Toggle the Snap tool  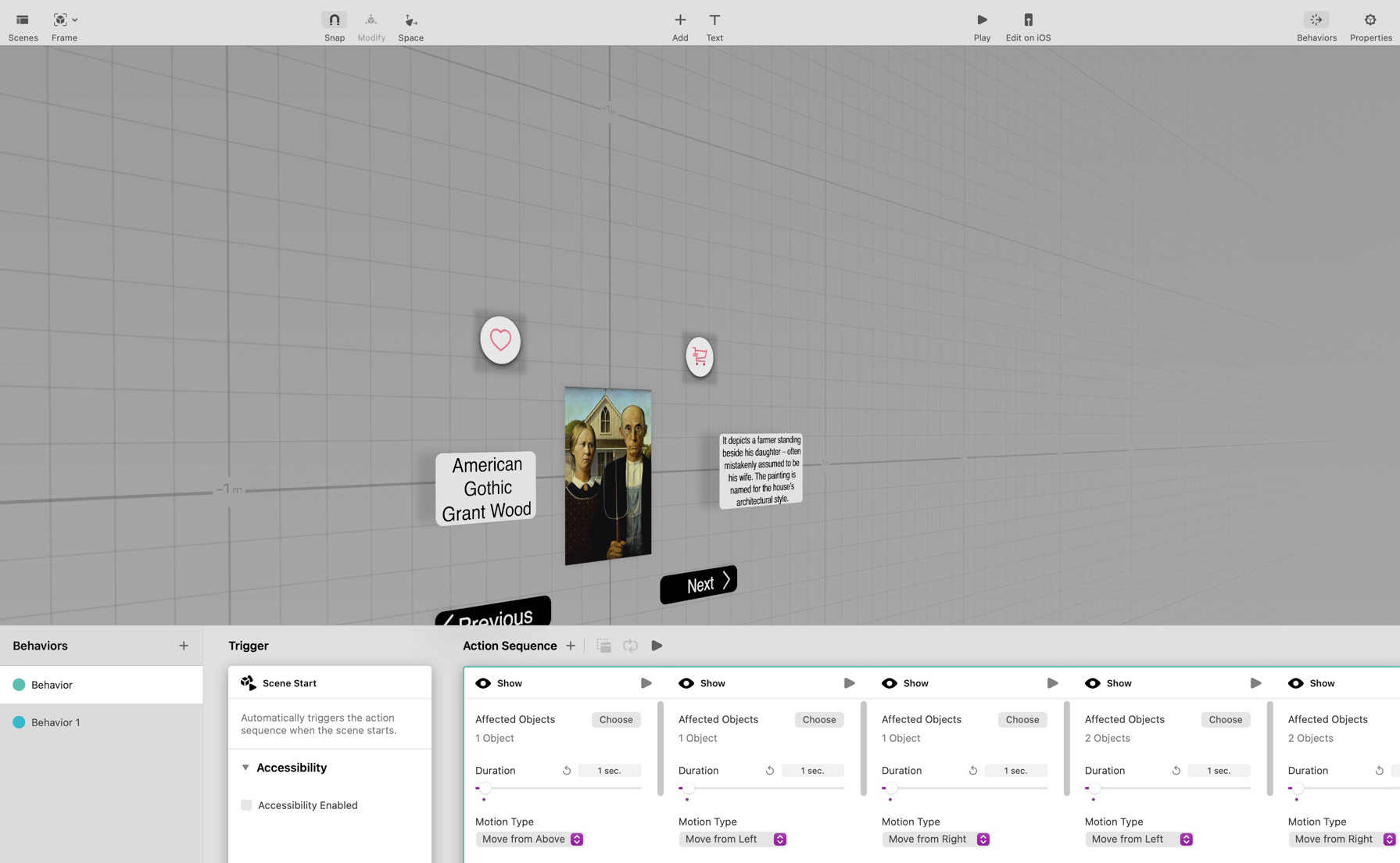pos(335,27)
